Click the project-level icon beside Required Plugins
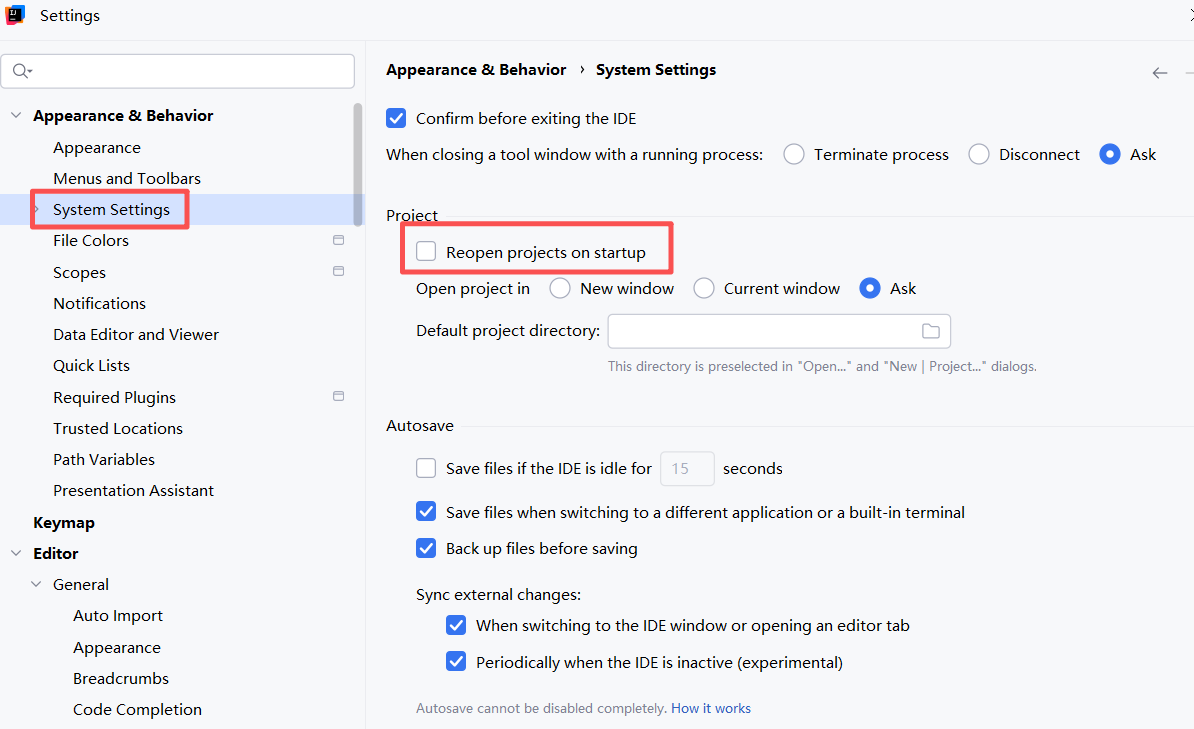1194x729 pixels. (x=339, y=396)
